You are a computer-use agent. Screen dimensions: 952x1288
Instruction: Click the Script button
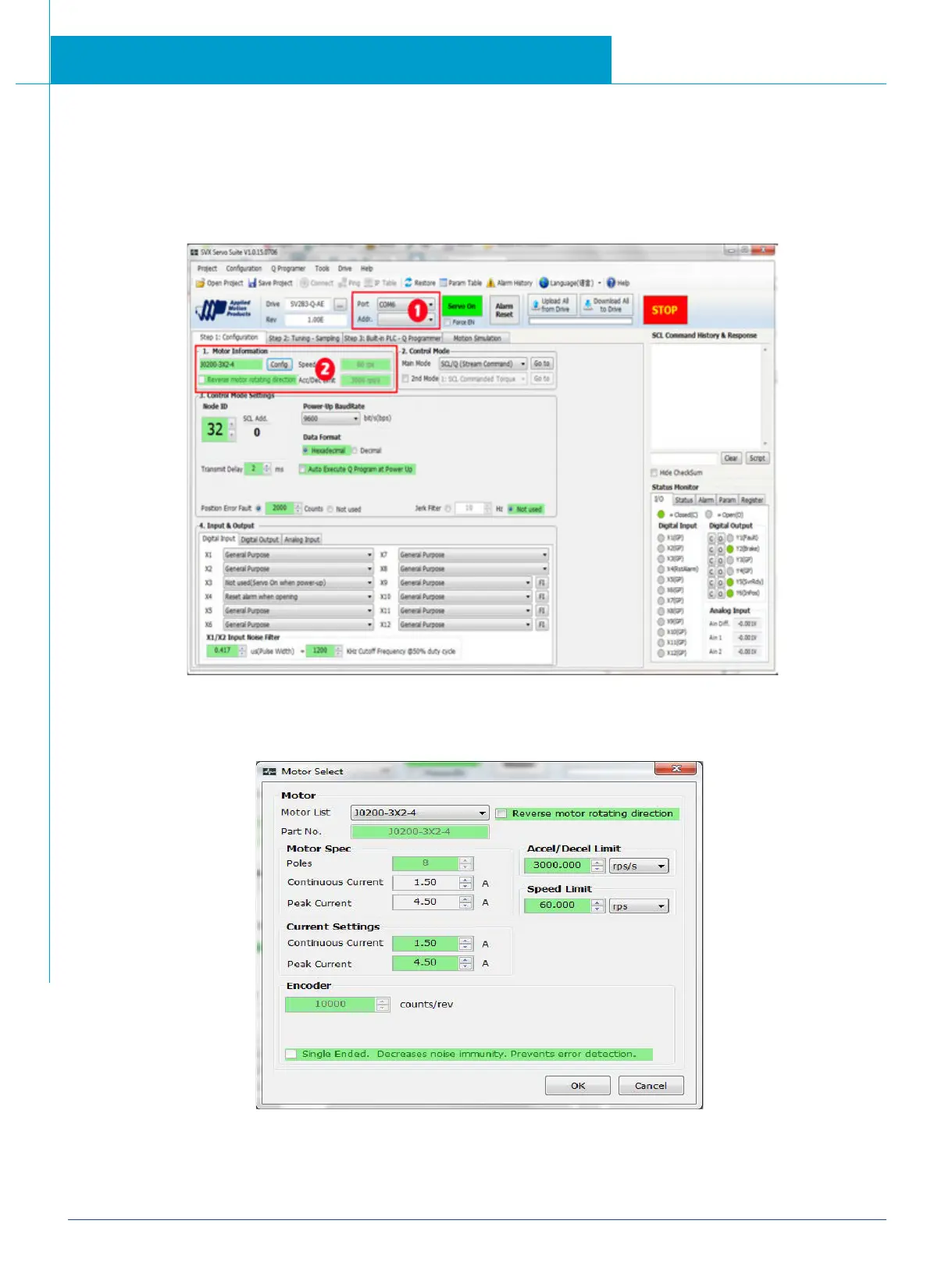coord(757,458)
